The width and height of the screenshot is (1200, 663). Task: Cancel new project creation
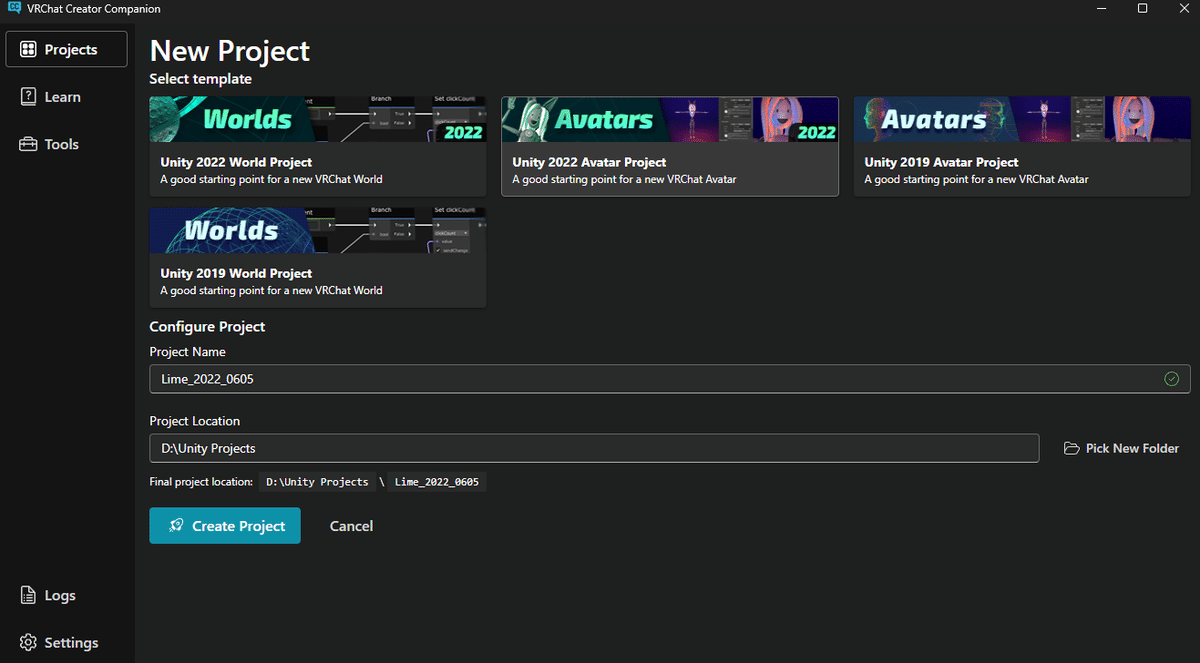pos(351,526)
